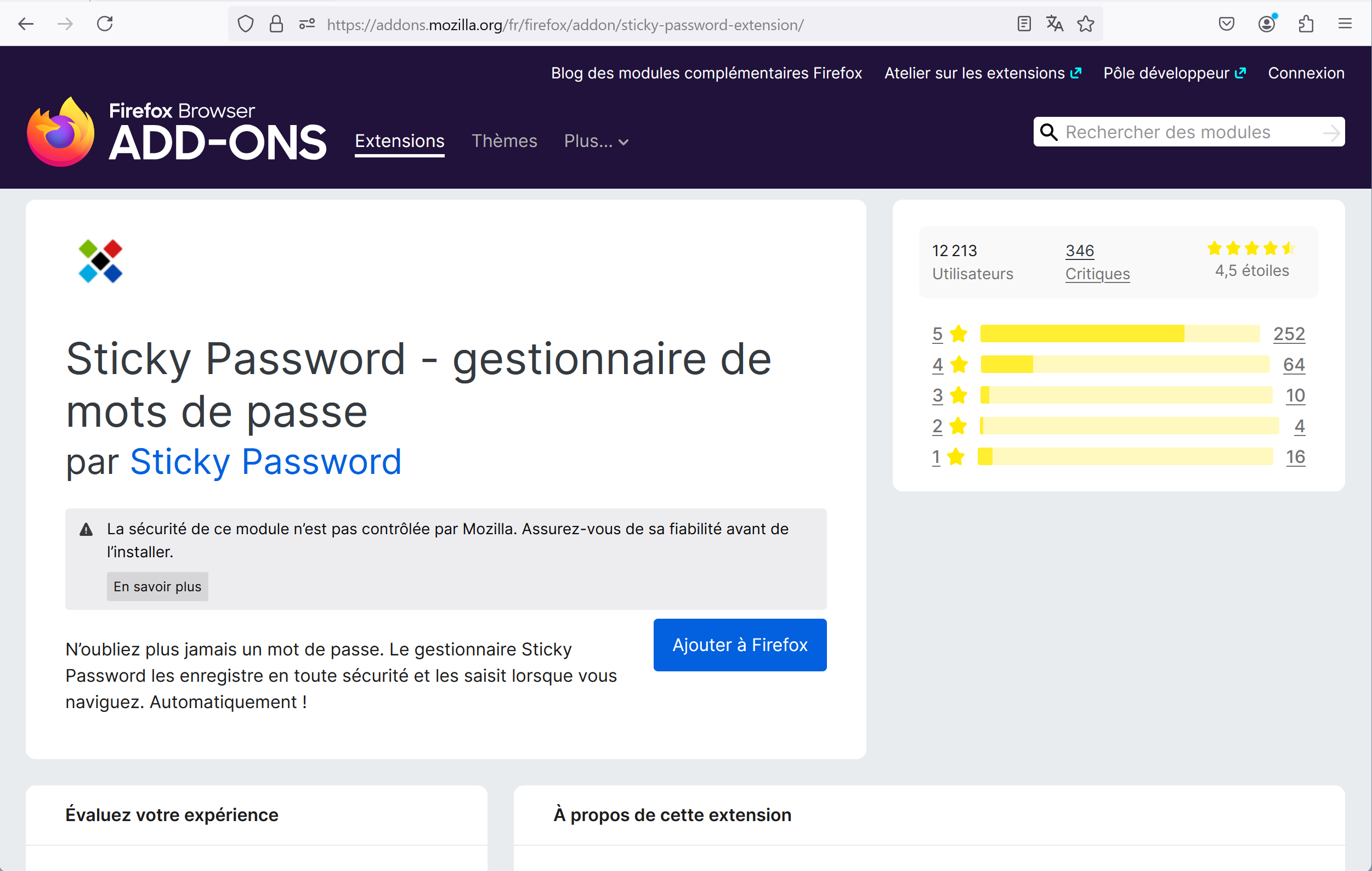Image resolution: width=1372 pixels, height=871 pixels.
Task: Open the 10 three-star reviews count
Action: point(1296,395)
